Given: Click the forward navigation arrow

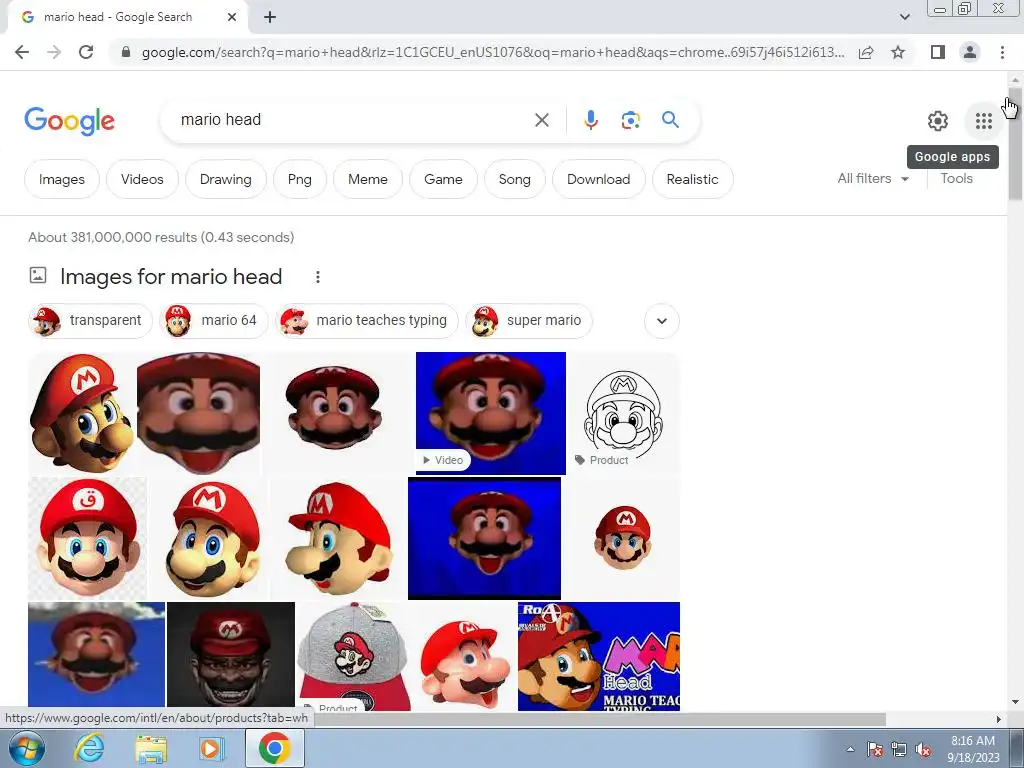Looking at the screenshot, I should pyautogui.click(x=54, y=52).
